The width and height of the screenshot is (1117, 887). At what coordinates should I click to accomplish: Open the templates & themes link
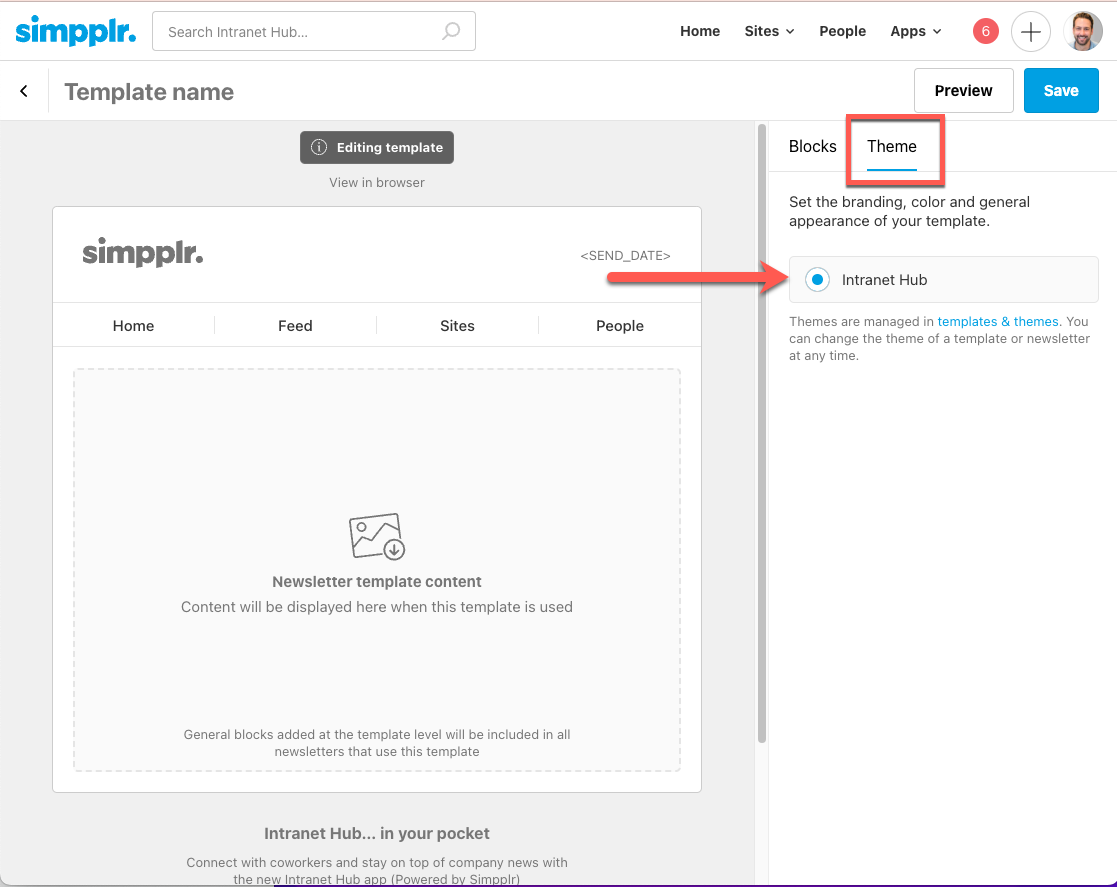(998, 321)
